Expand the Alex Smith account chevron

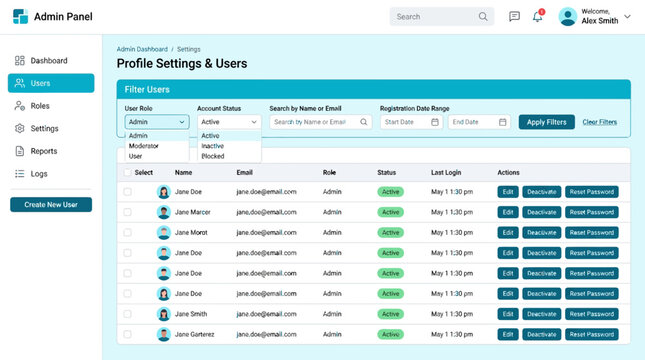coord(627,16)
